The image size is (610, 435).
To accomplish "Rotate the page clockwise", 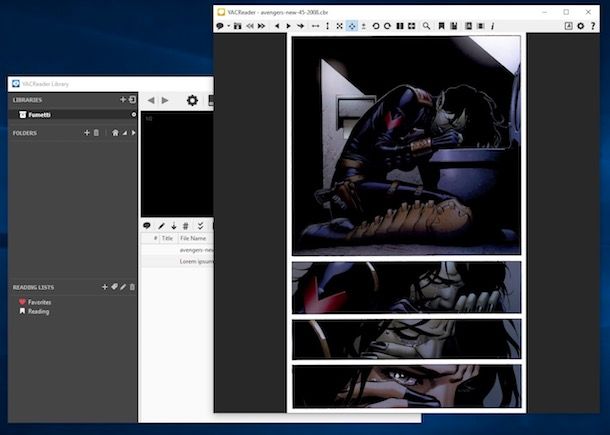I will (387, 26).
